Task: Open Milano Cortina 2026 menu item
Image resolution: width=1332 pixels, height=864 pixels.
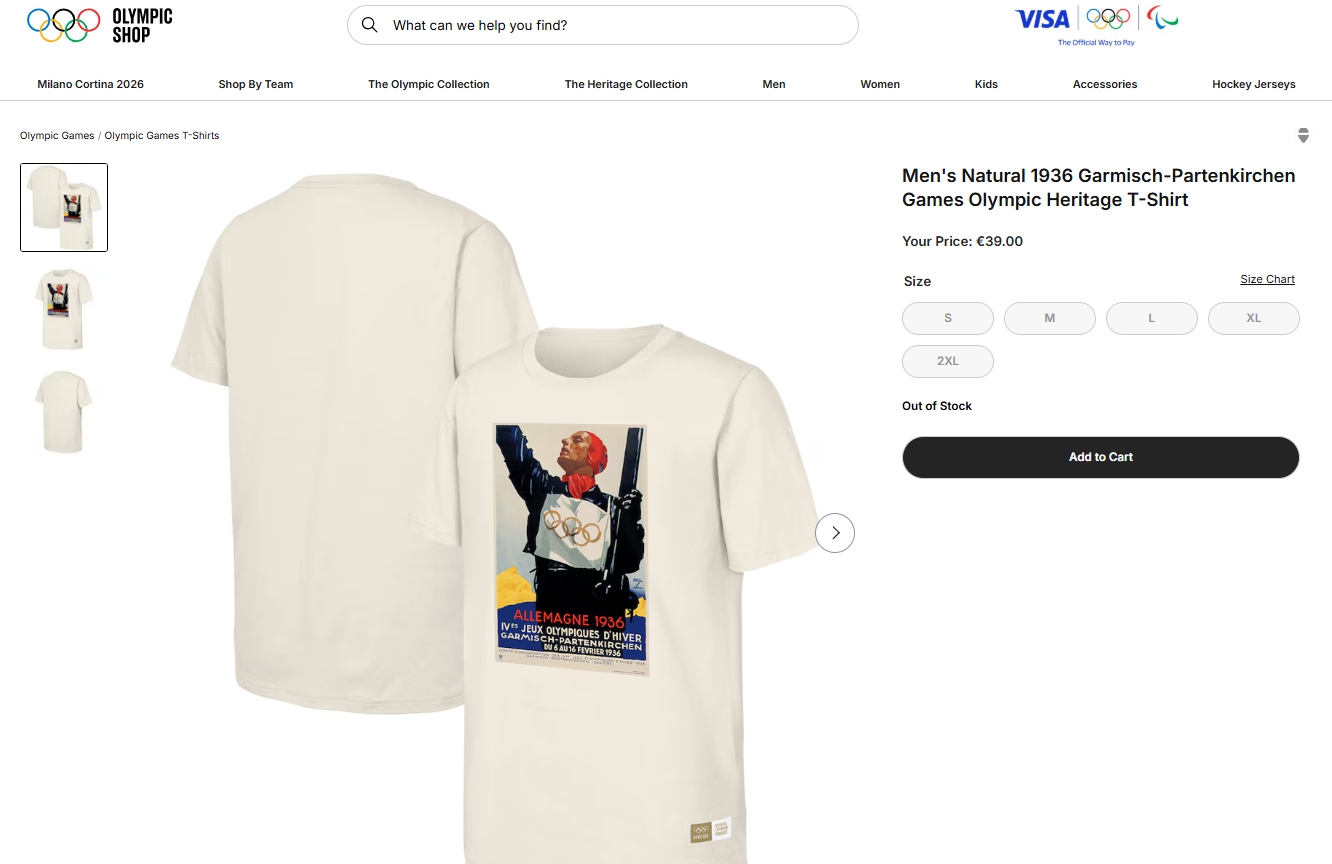Action: point(91,84)
